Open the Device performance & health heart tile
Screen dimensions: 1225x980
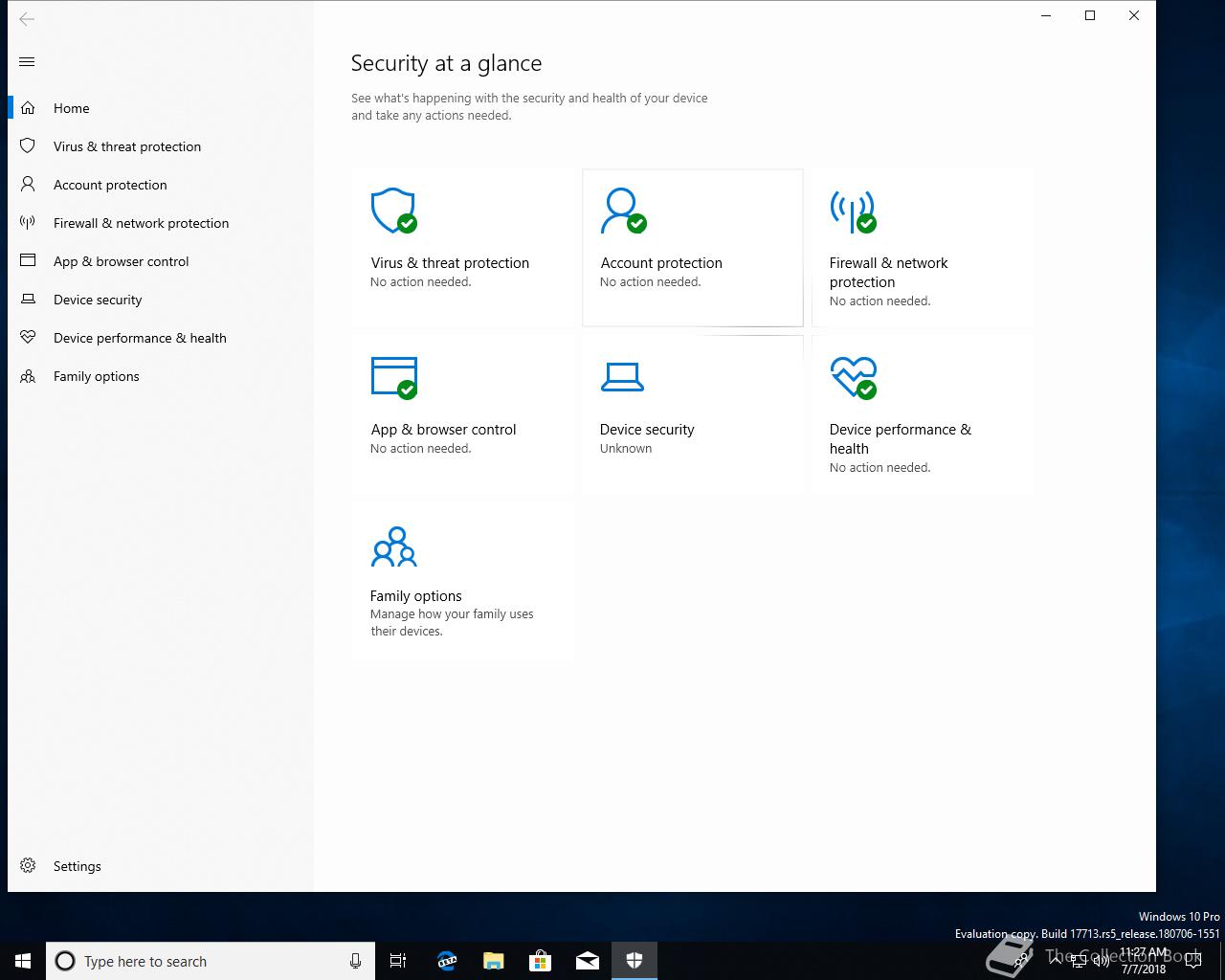[x=923, y=414]
